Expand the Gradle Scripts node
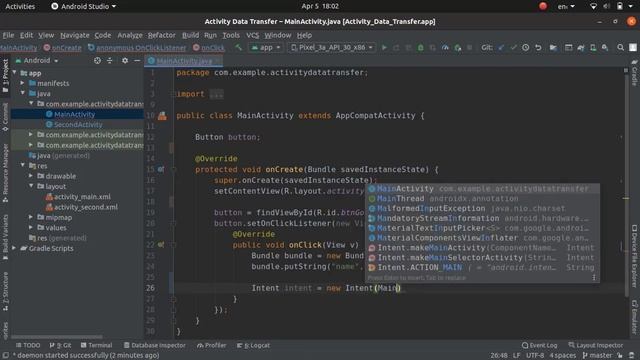640x360 pixels. (x=15, y=248)
